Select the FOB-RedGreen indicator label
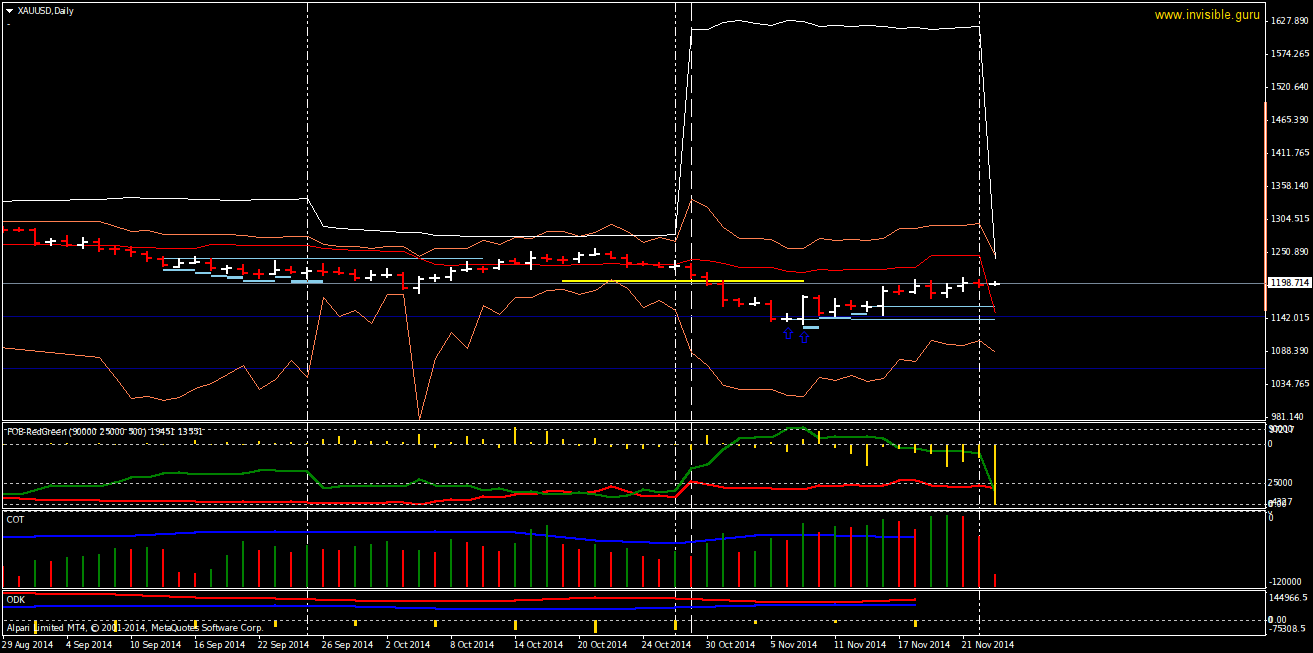Screen dimensions: 1313x653 (104, 432)
